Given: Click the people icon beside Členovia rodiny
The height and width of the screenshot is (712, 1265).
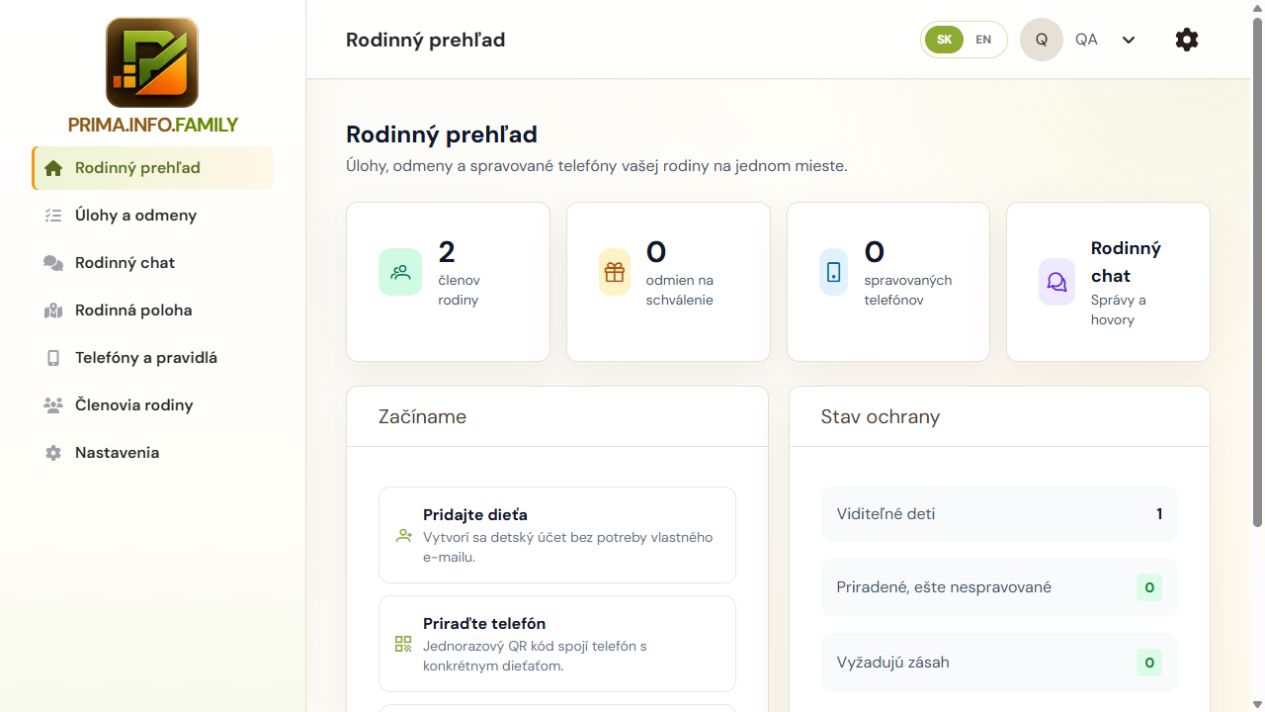Looking at the screenshot, I should 53,405.
